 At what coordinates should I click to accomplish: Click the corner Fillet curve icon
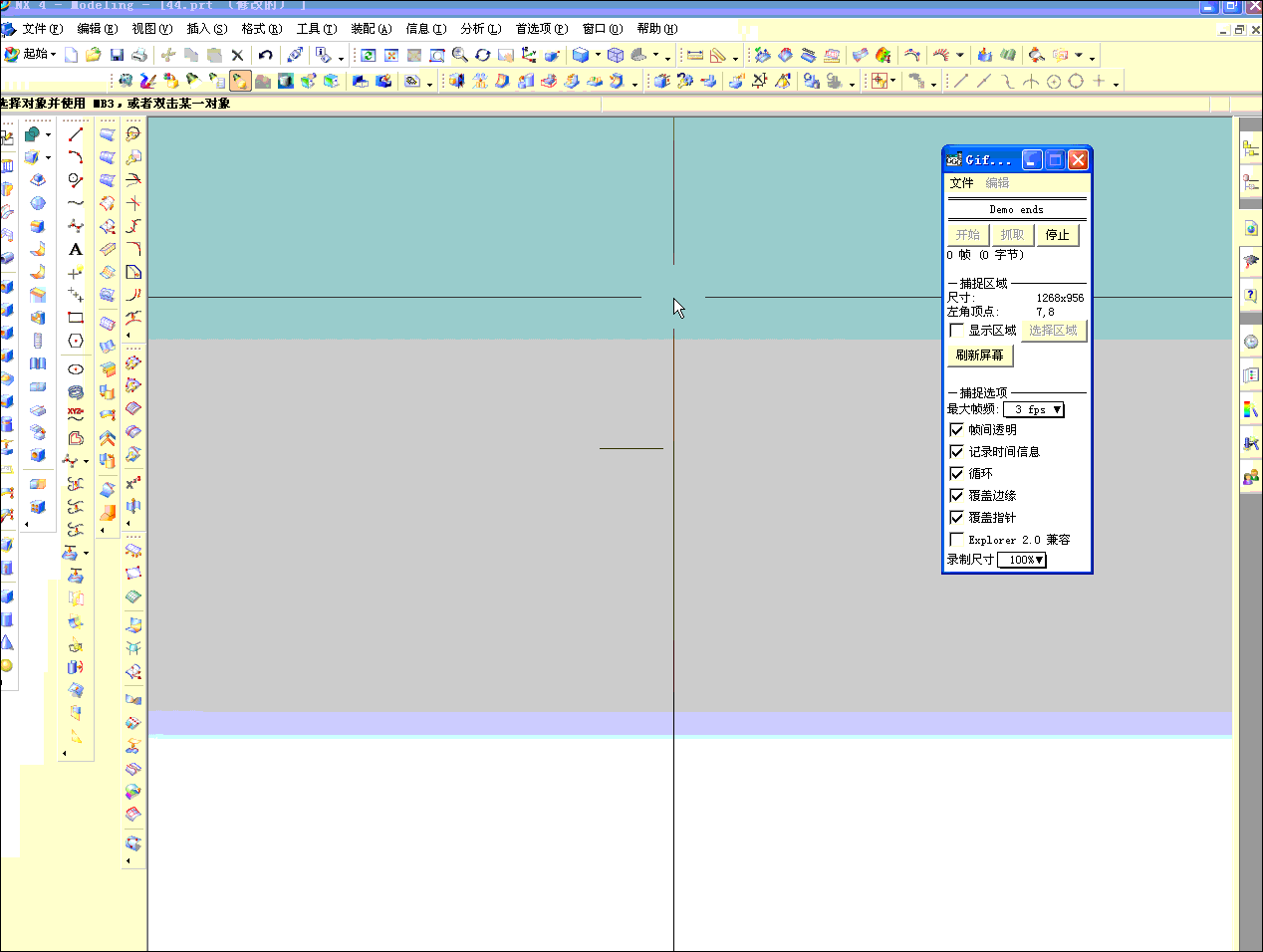(x=133, y=249)
